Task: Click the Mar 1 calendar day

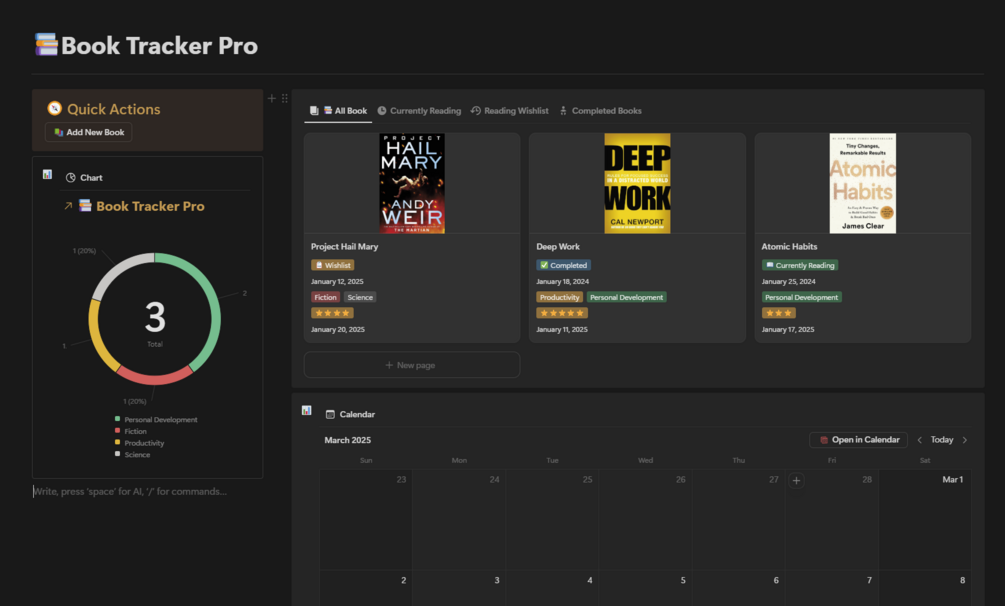Action: pos(925,519)
